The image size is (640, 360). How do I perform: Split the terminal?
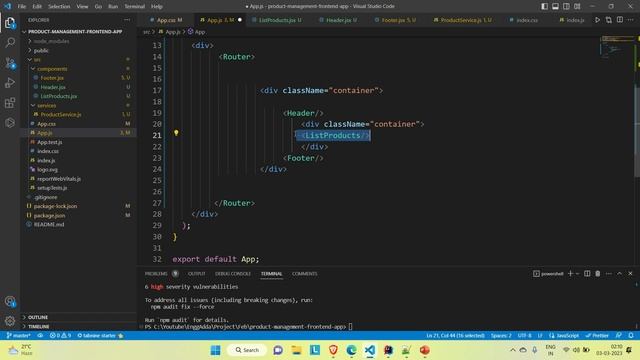tap(587, 273)
